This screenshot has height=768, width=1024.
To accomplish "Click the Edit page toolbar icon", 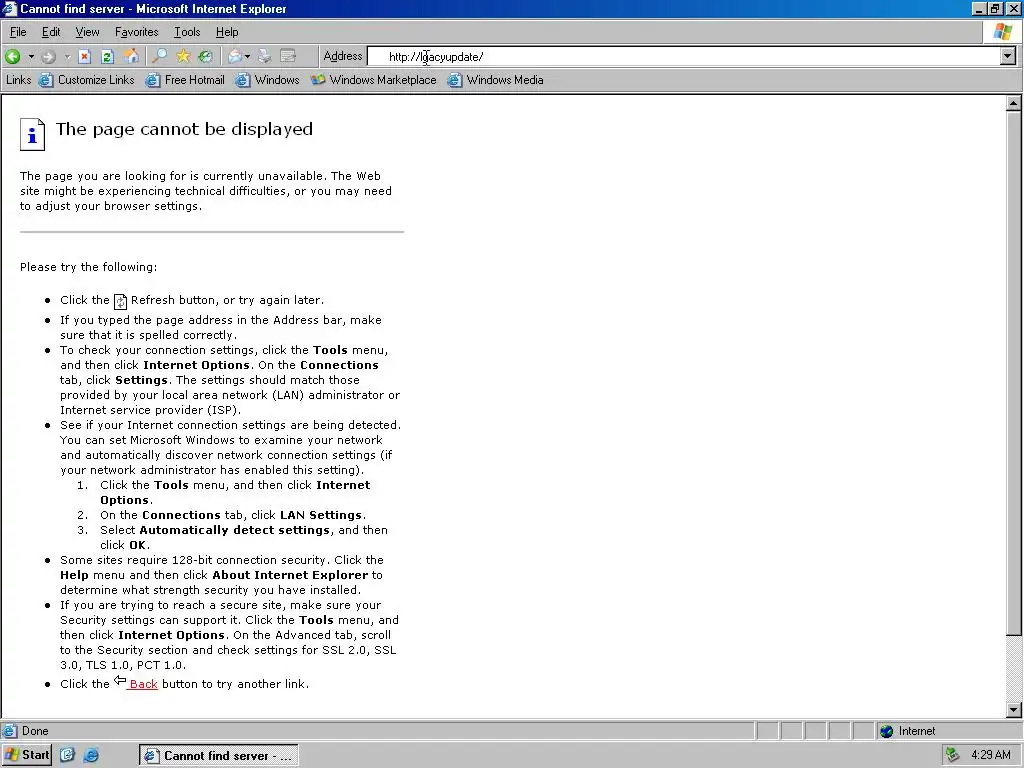I will pyautogui.click(x=288, y=56).
